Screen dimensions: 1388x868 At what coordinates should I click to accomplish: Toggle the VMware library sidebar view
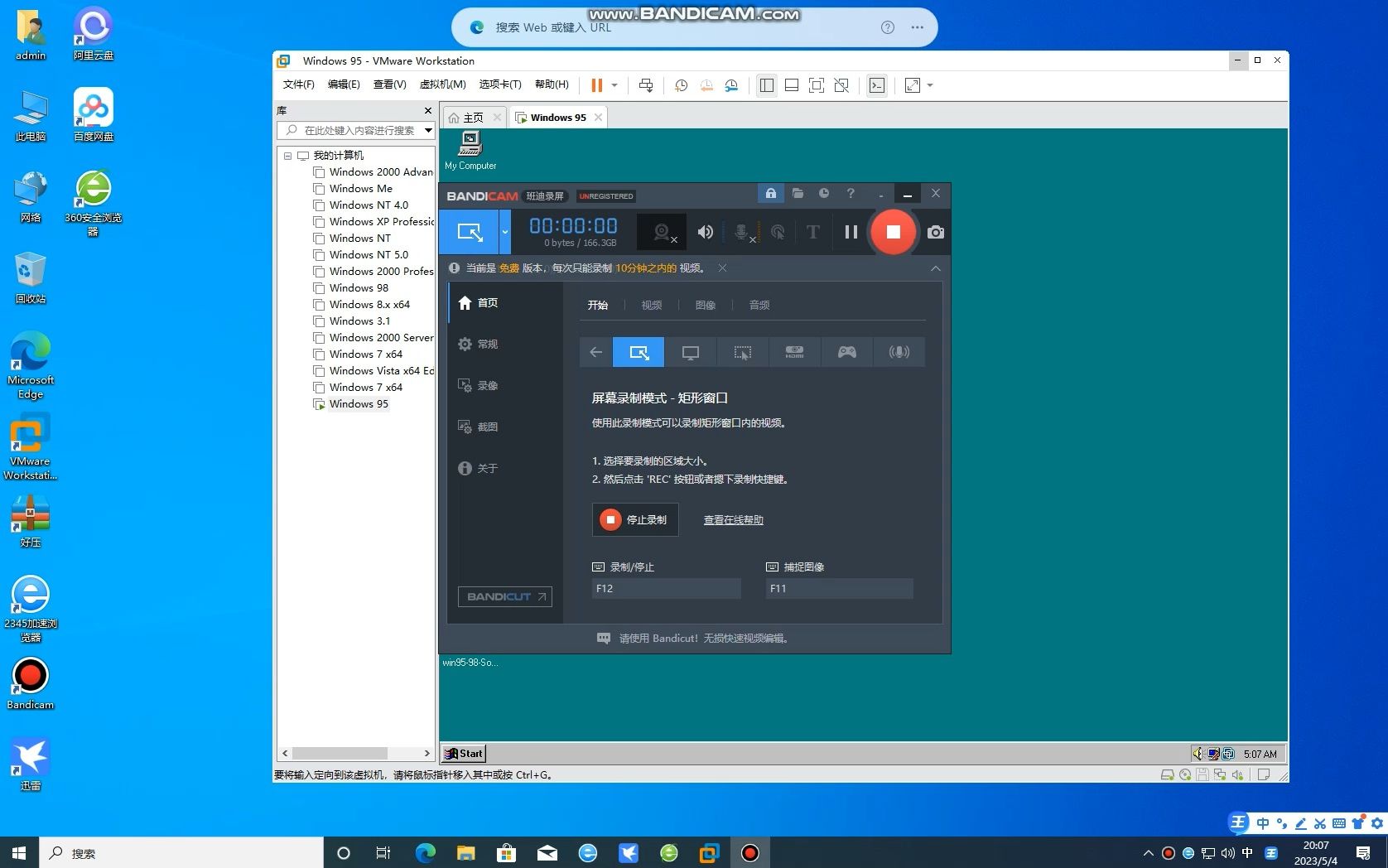tap(767, 85)
